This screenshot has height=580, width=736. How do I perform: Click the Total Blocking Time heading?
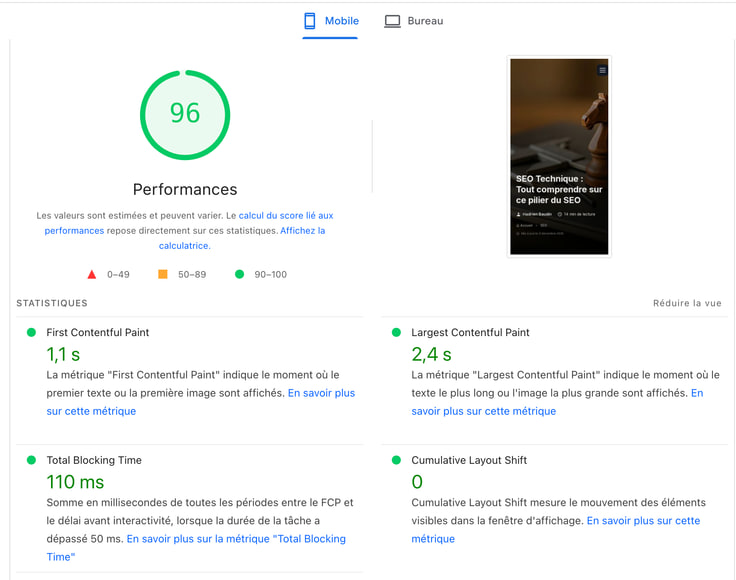tap(94, 460)
